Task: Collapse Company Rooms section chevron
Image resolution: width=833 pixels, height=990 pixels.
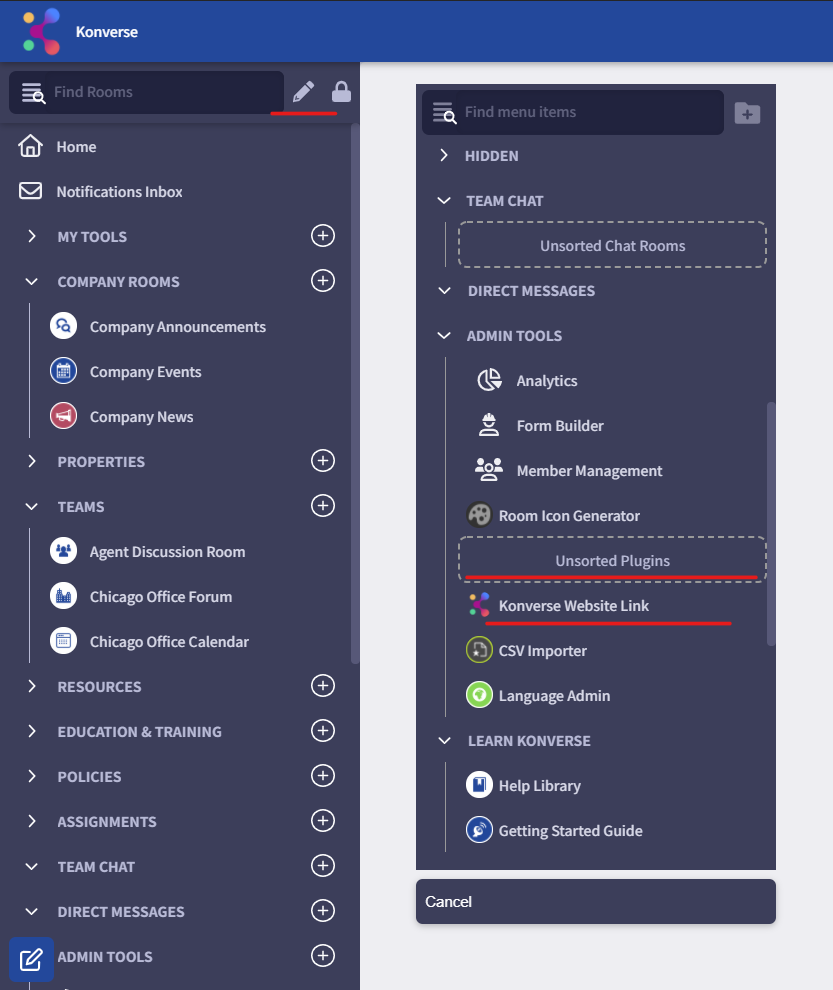Action: pos(32,282)
